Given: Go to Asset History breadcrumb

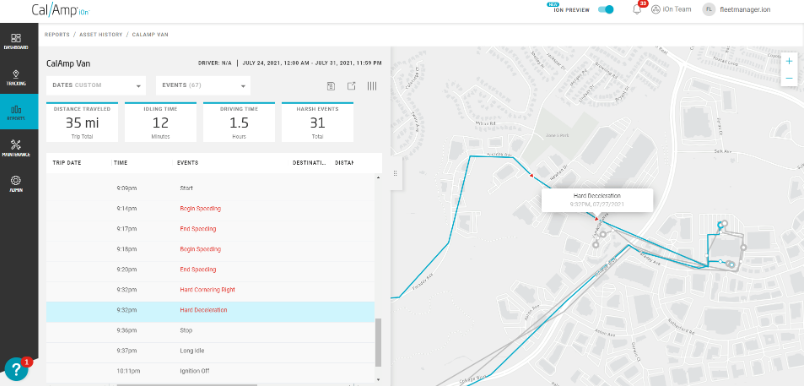Looking at the screenshot, I should [x=101, y=34].
